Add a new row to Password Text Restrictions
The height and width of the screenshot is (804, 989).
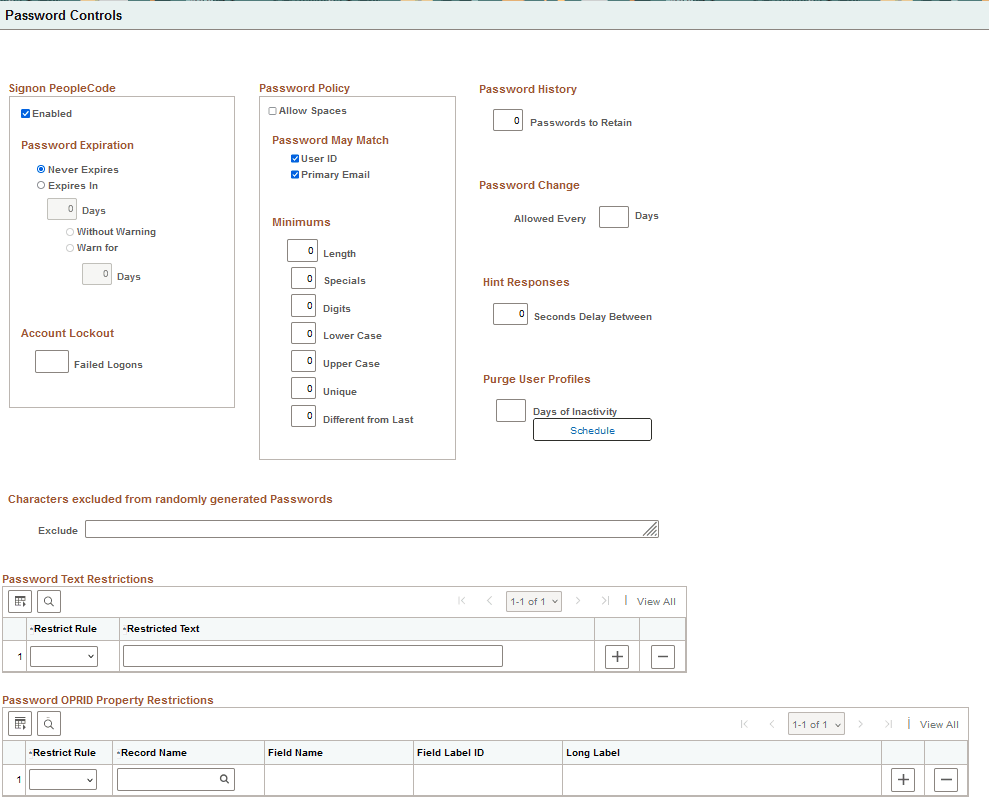(x=616, y=656)
